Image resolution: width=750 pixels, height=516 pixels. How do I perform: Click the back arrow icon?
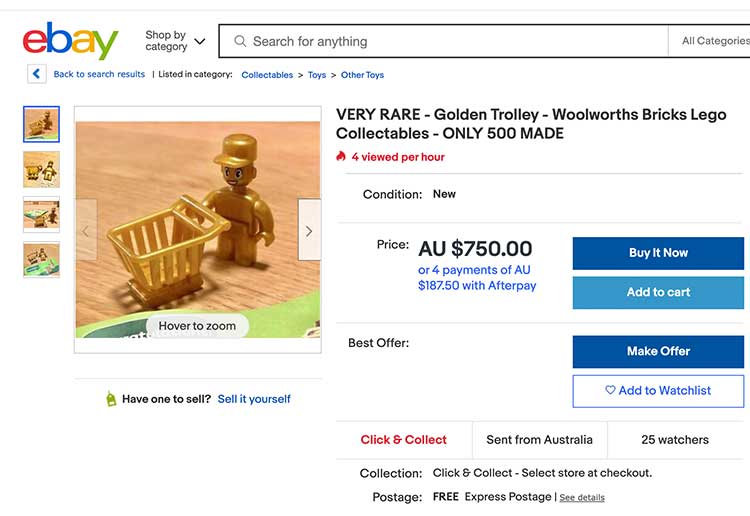click(36, 74)
